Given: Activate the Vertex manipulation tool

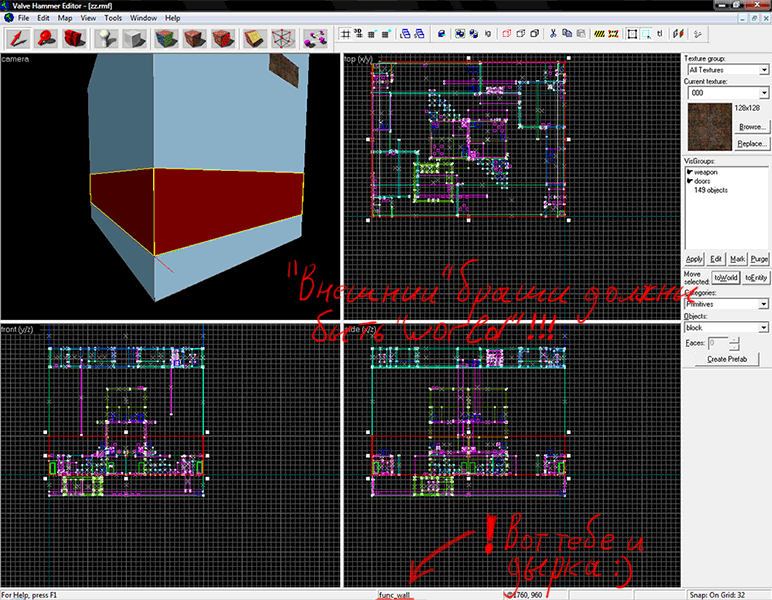Looking at the screenshot, I should point(284,38).
